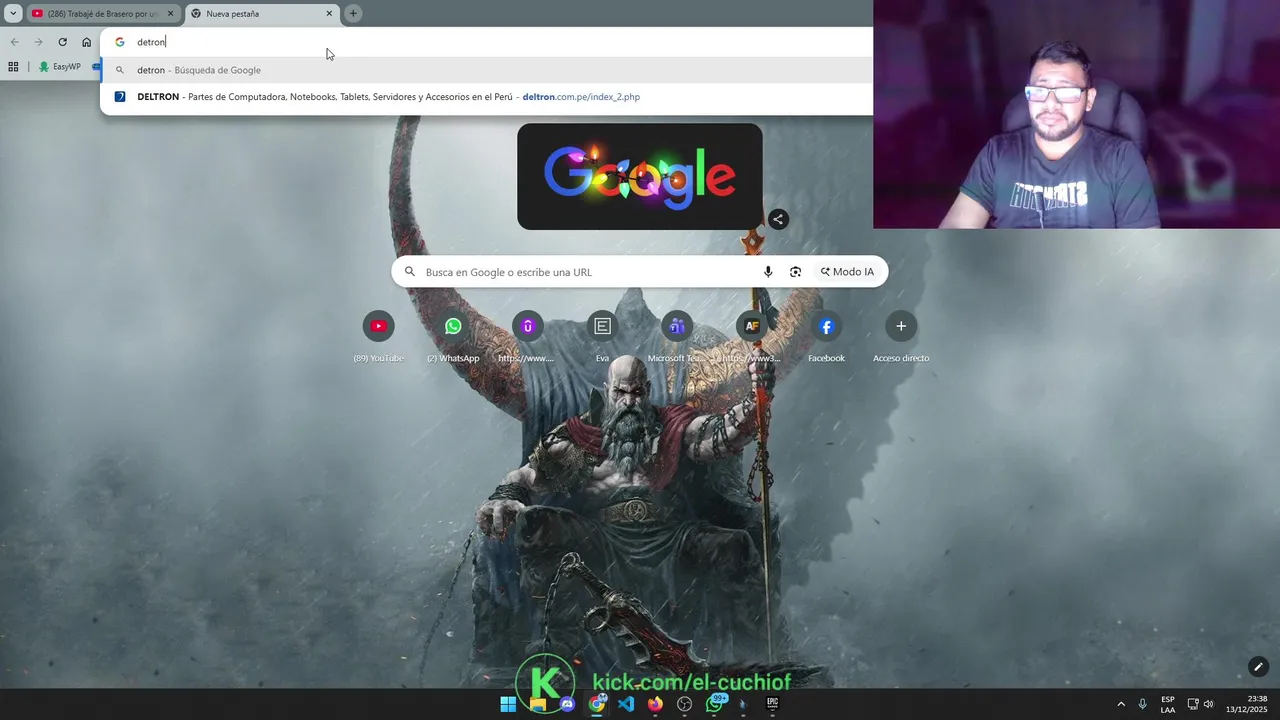Choose the DELTRON deltron.com.pe suggestion

486,97
